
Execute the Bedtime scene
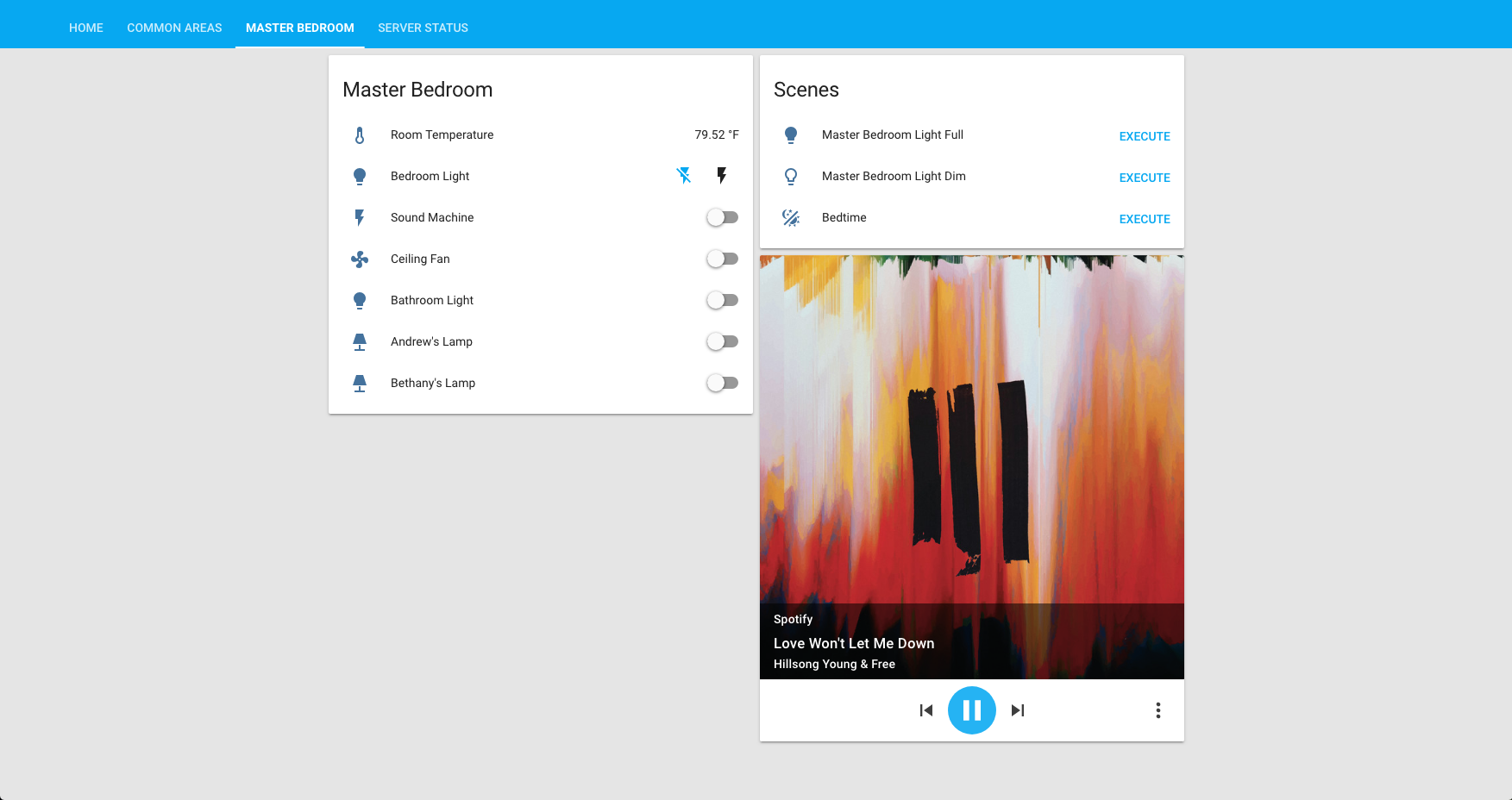click(x=1145, y=219)
